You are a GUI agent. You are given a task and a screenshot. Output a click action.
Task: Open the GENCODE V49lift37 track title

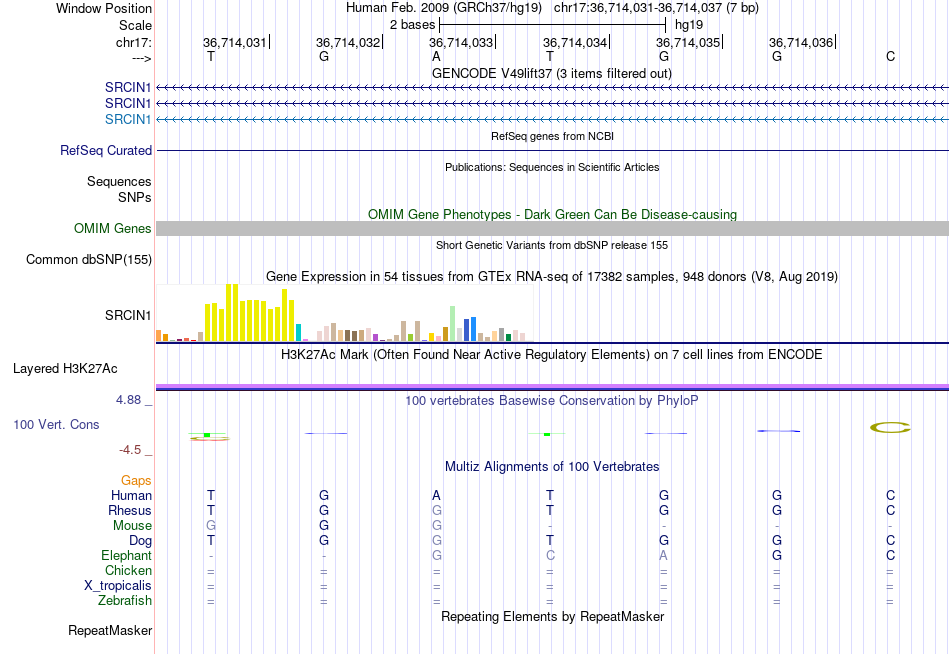click(552, 73)
